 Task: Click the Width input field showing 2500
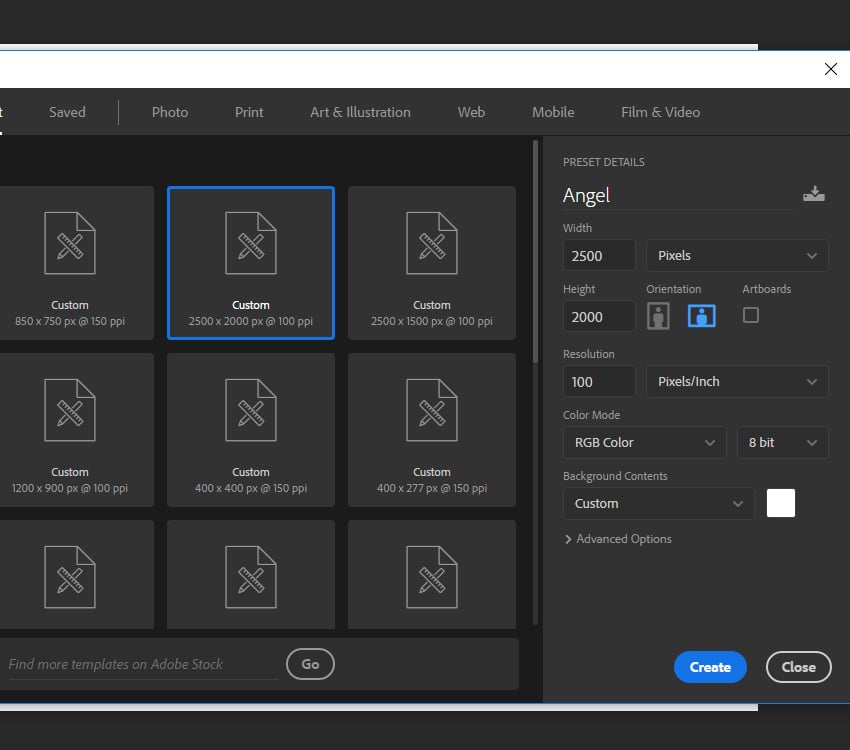(x=599, y=255)
